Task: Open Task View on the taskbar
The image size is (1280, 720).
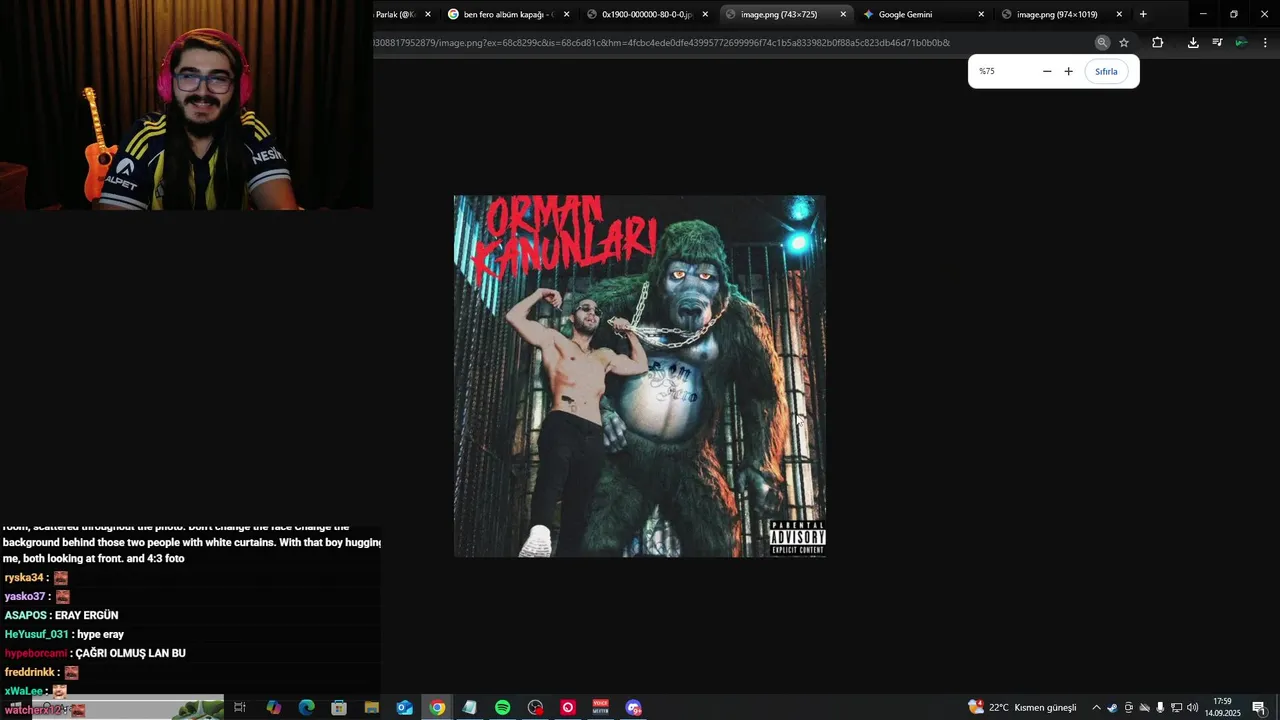Action: [240, 707]
